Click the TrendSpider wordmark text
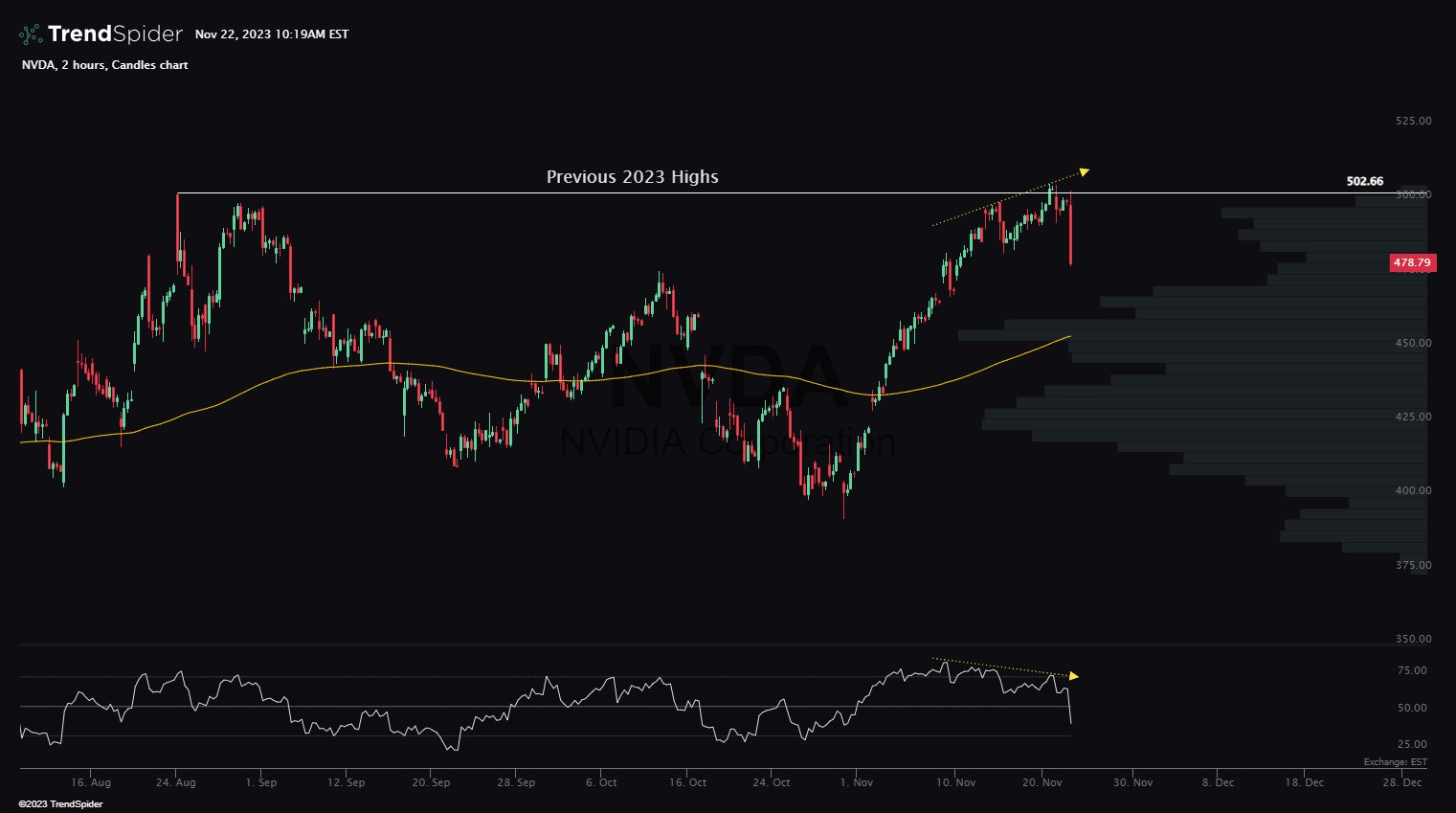 coord(115,34)
